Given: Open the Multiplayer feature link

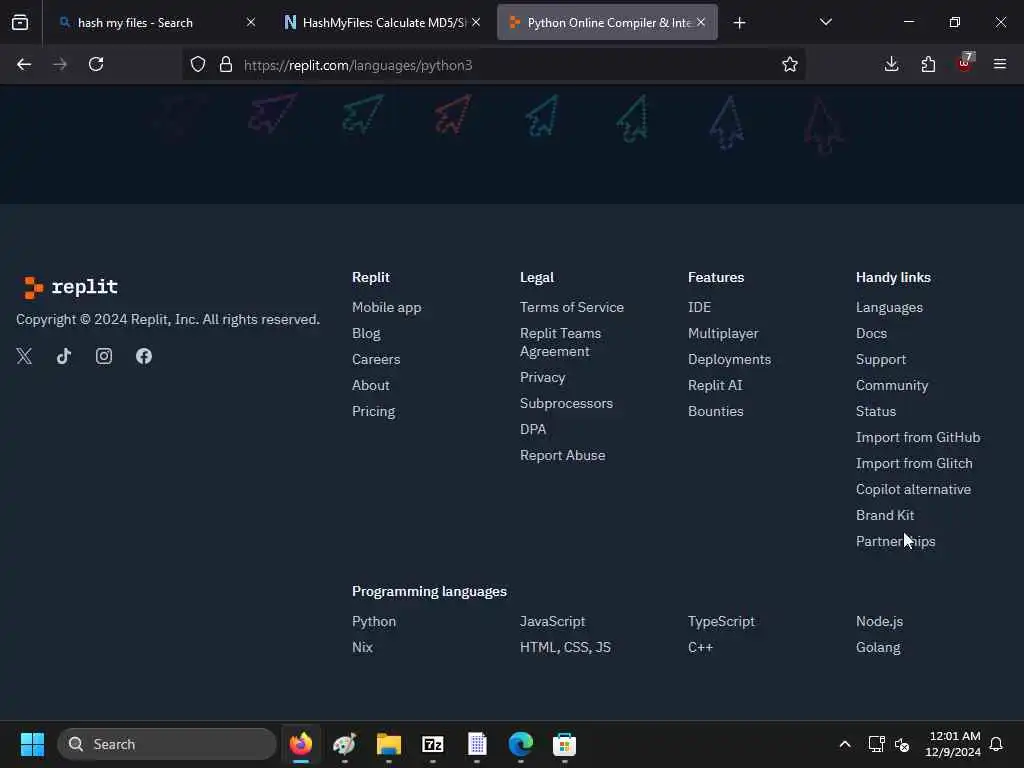Looking at the screenshot, I should [723, 333].
